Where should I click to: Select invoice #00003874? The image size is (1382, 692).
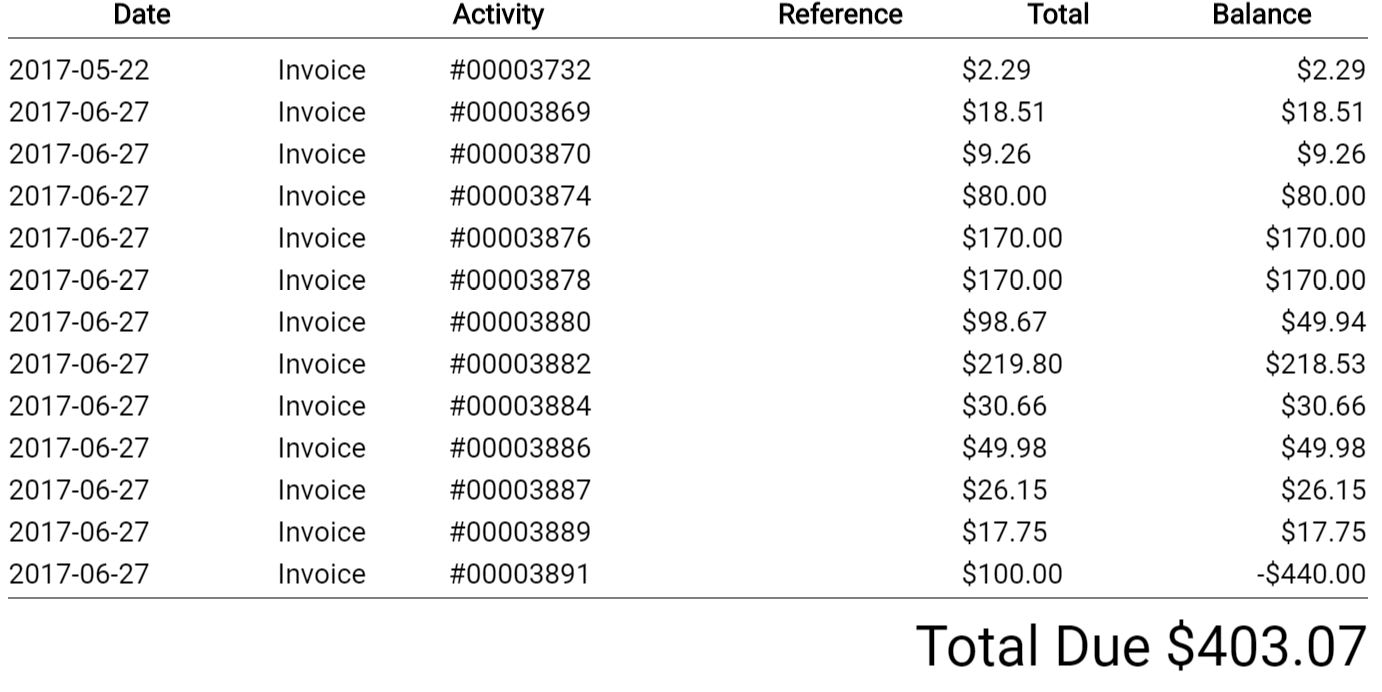(520, 196)
